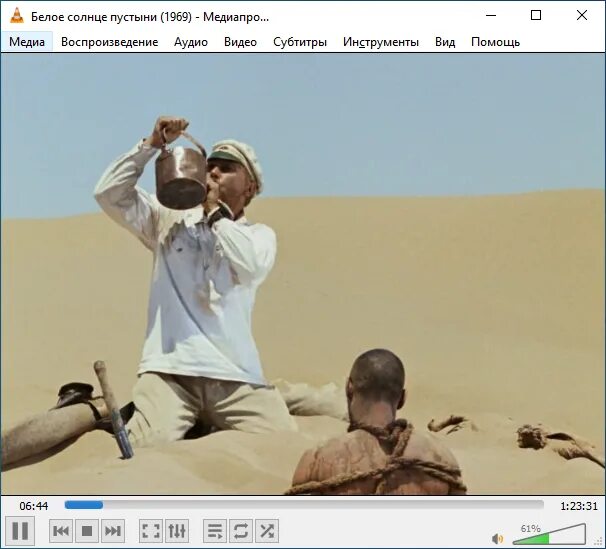Open the Медиа menu

tap(27, 42)
